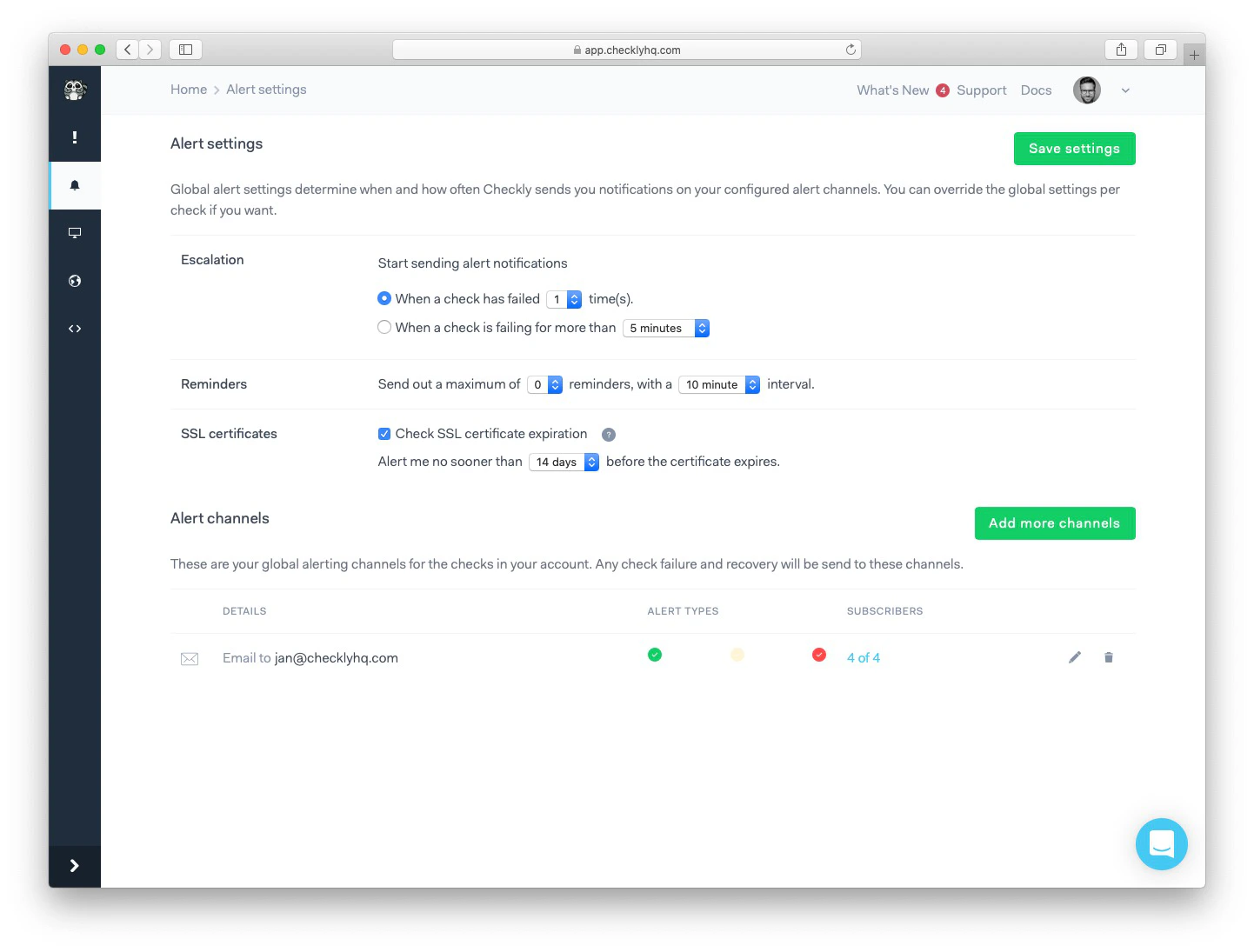Open the '4 of 4' subscribers link

pos(864,657)
